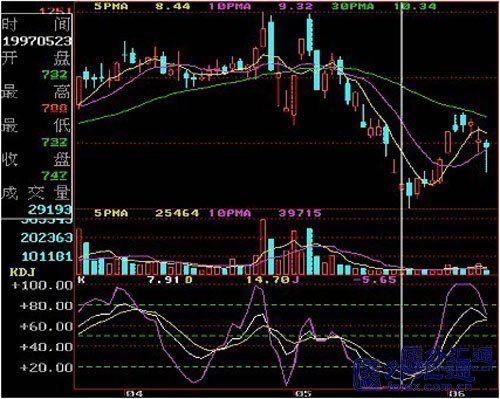500x399 pixels.
Task: Click the +20.00 KDJ scale level
Action: click(46, 367)
